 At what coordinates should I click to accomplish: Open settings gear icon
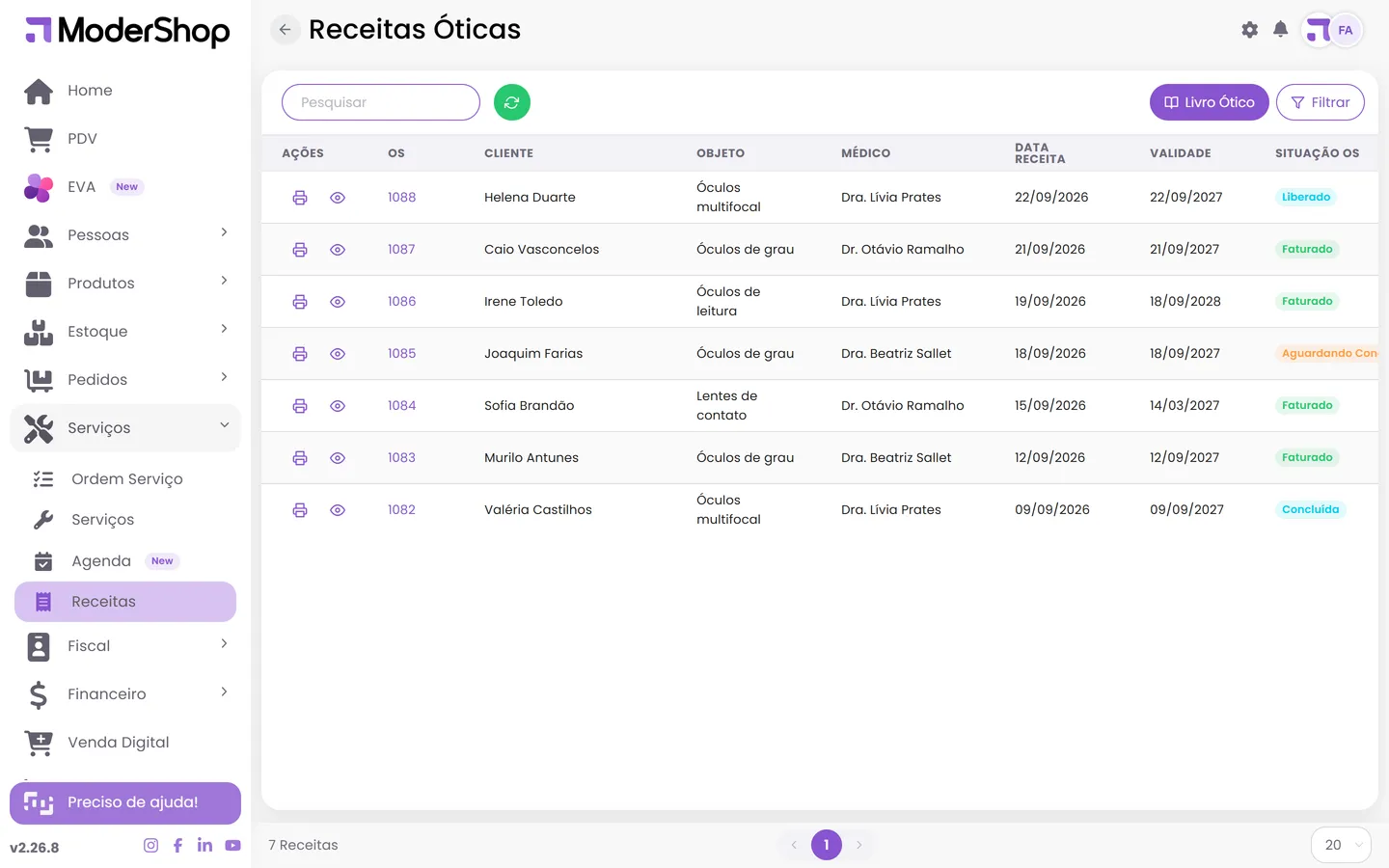pyautogui.click(x=1250, y=30)
